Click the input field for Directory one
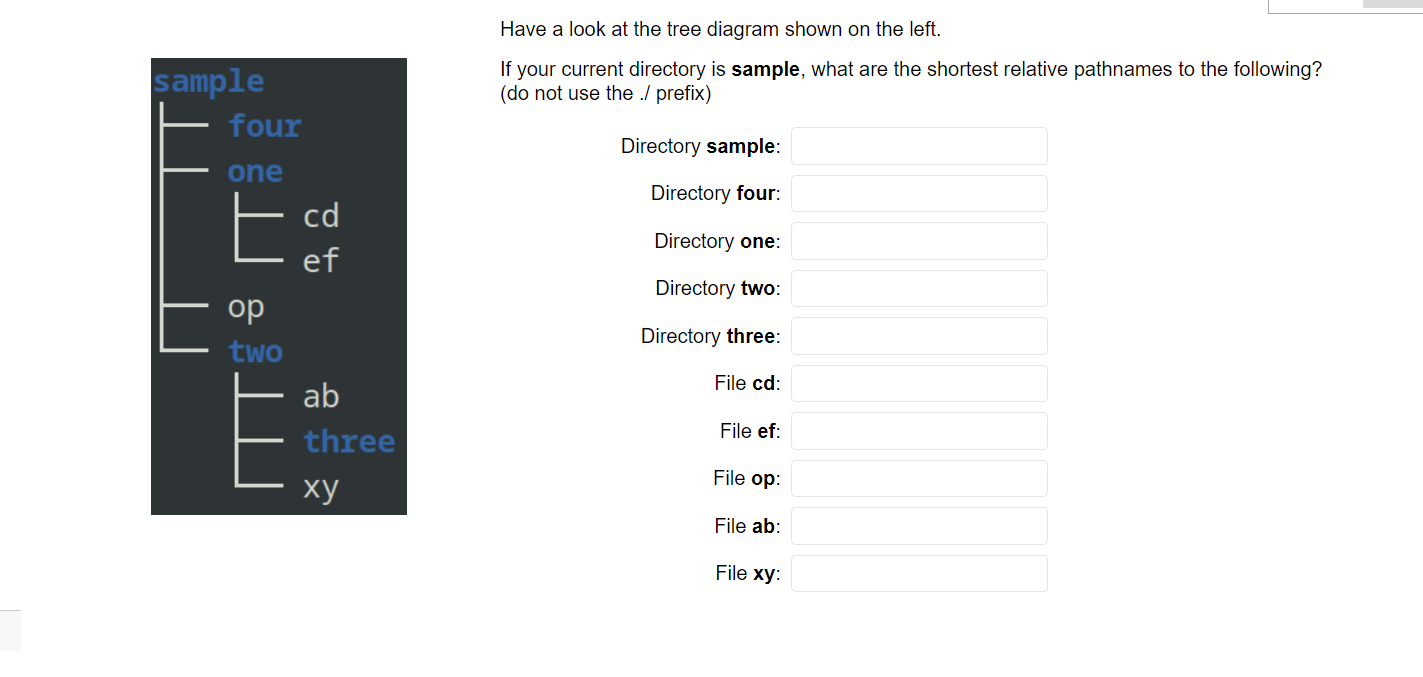This screenshot has height=677, width=1423. point(918,240)
